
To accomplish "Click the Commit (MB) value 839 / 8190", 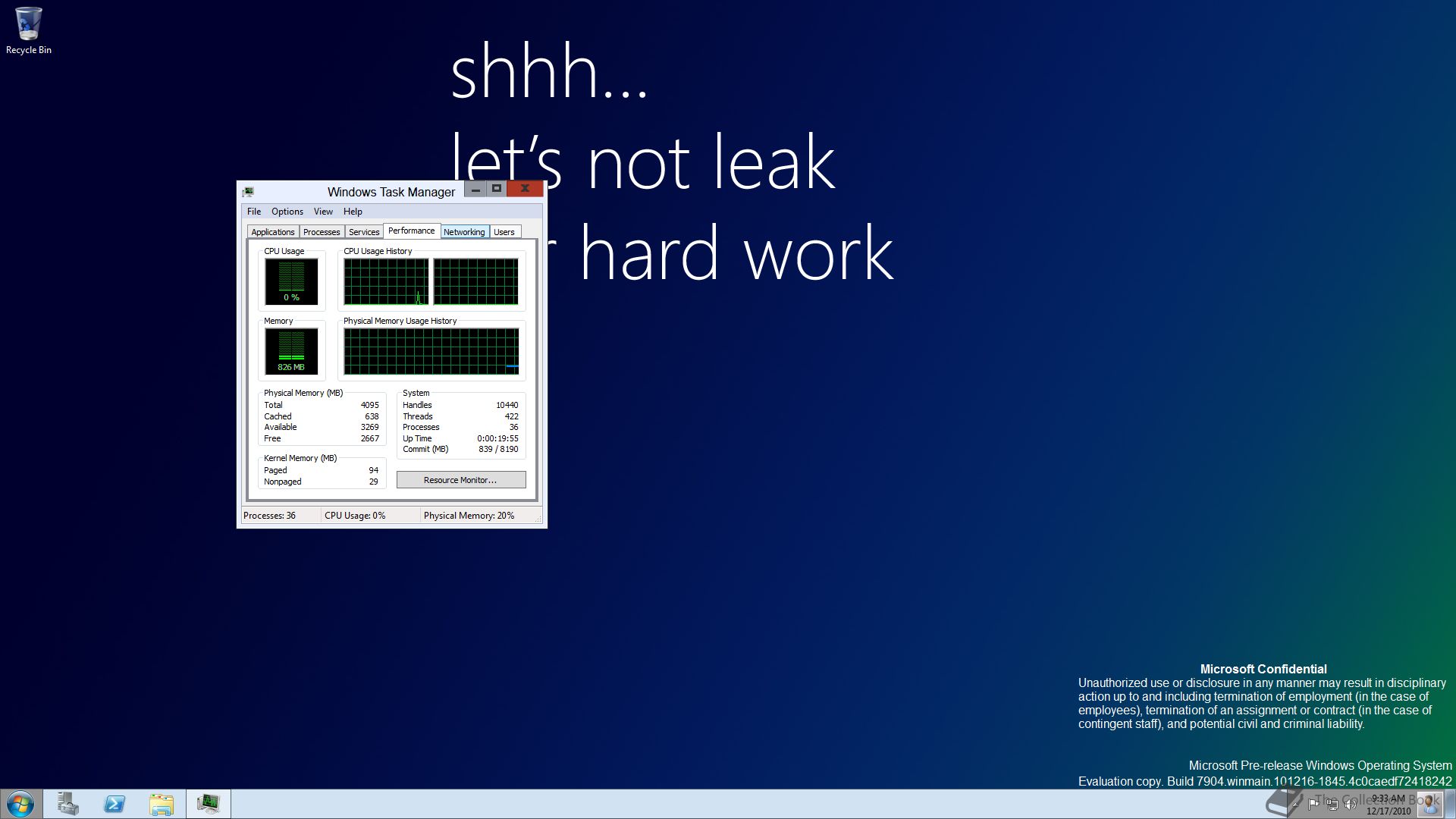I will pos(498,449).
